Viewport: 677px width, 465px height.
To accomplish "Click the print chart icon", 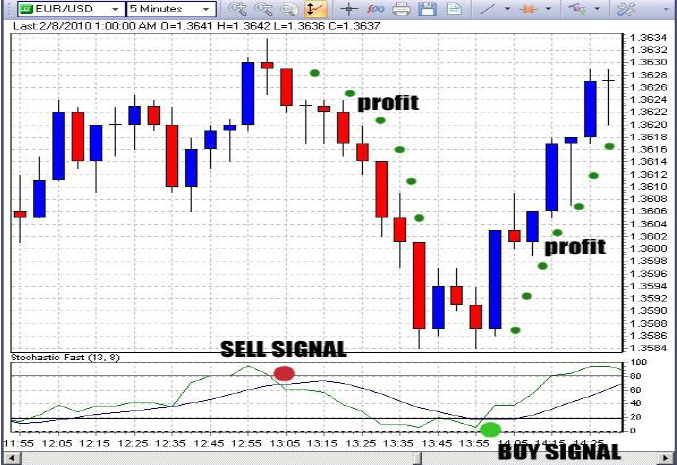I will point(401,9).
